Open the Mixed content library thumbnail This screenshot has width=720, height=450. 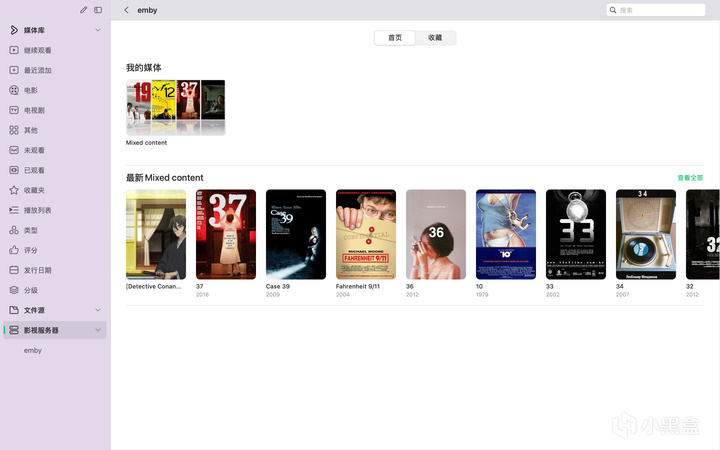(x=175, y=107)
